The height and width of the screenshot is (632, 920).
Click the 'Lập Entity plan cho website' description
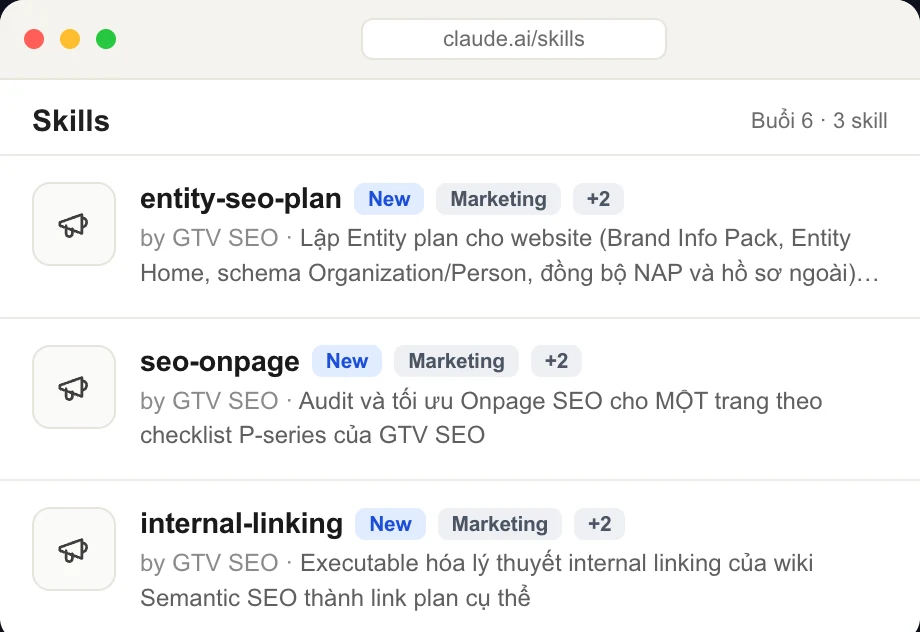[x=509, y=256]
